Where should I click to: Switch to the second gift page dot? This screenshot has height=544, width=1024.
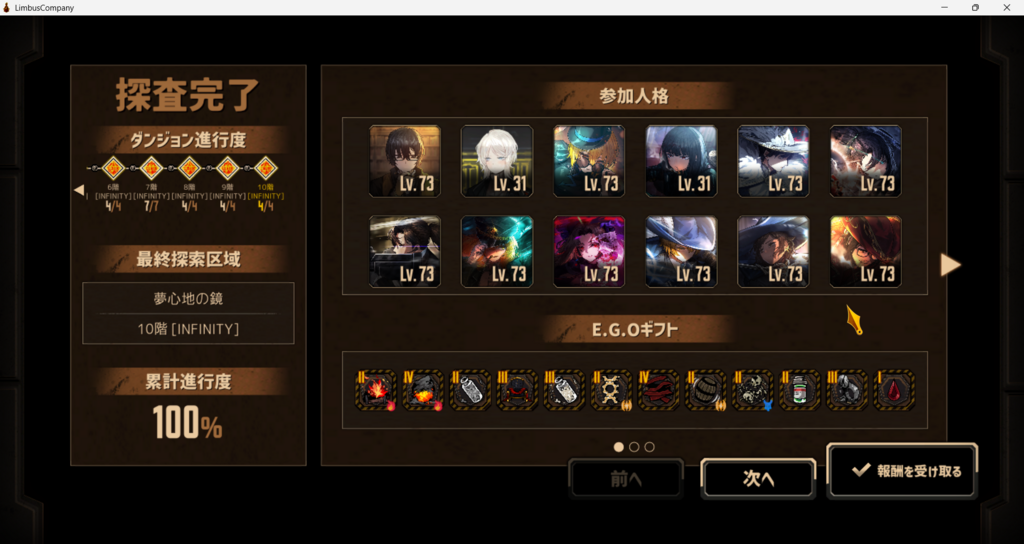(x=634, y=447)
